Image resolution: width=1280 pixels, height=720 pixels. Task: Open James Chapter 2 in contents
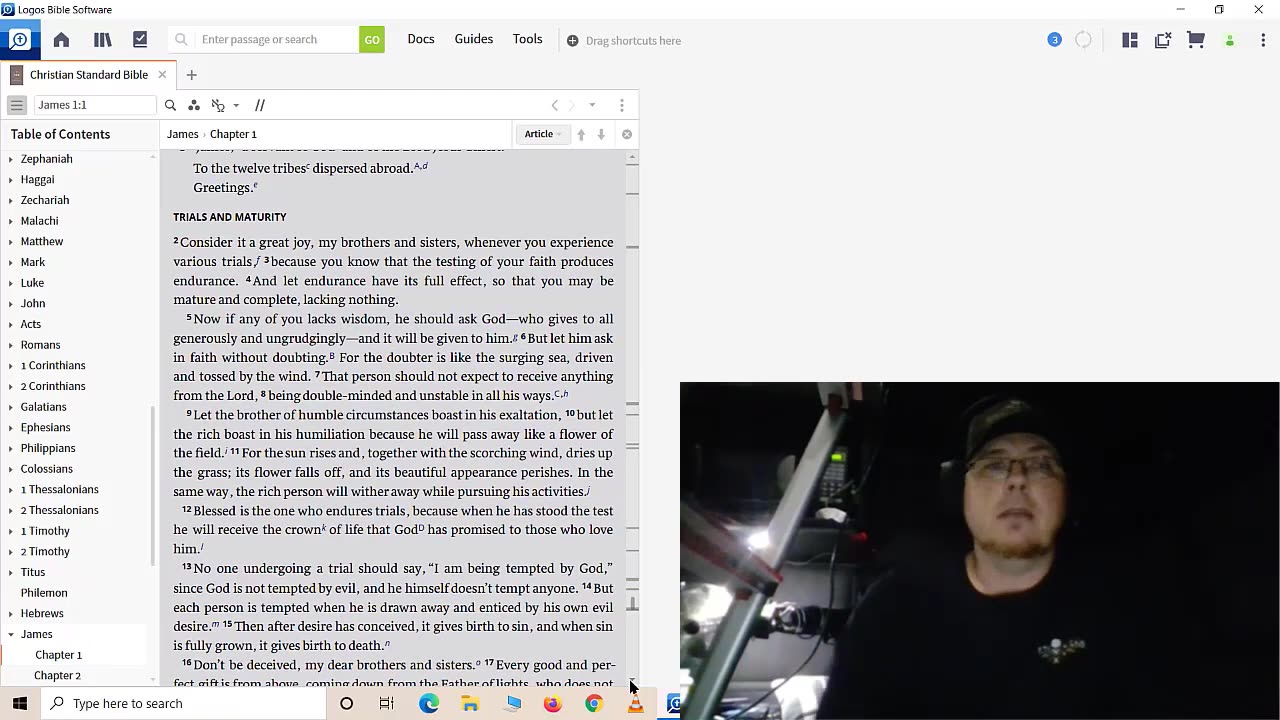[58, 676]
